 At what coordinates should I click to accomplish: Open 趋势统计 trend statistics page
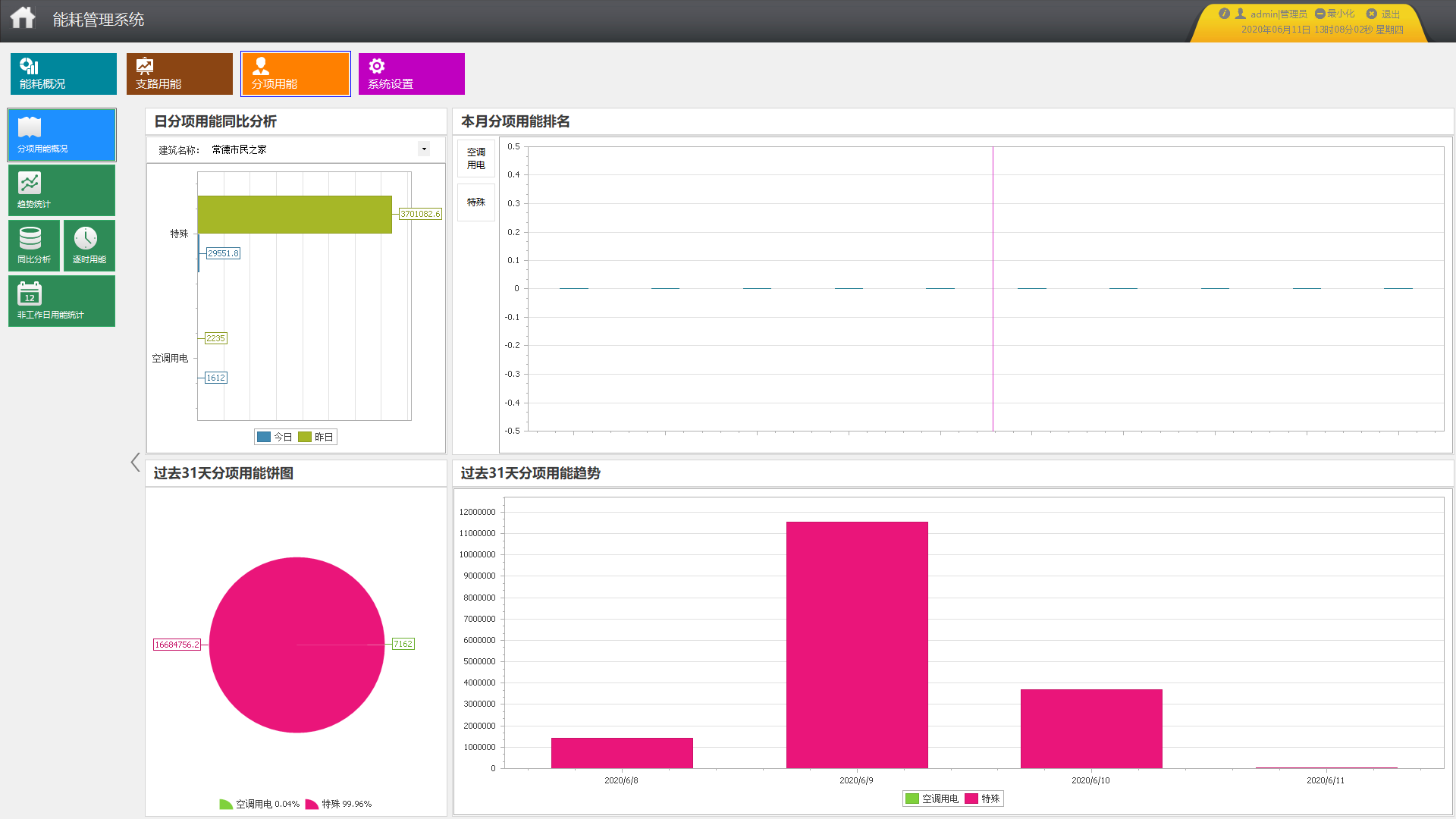[x=61, y=191]
